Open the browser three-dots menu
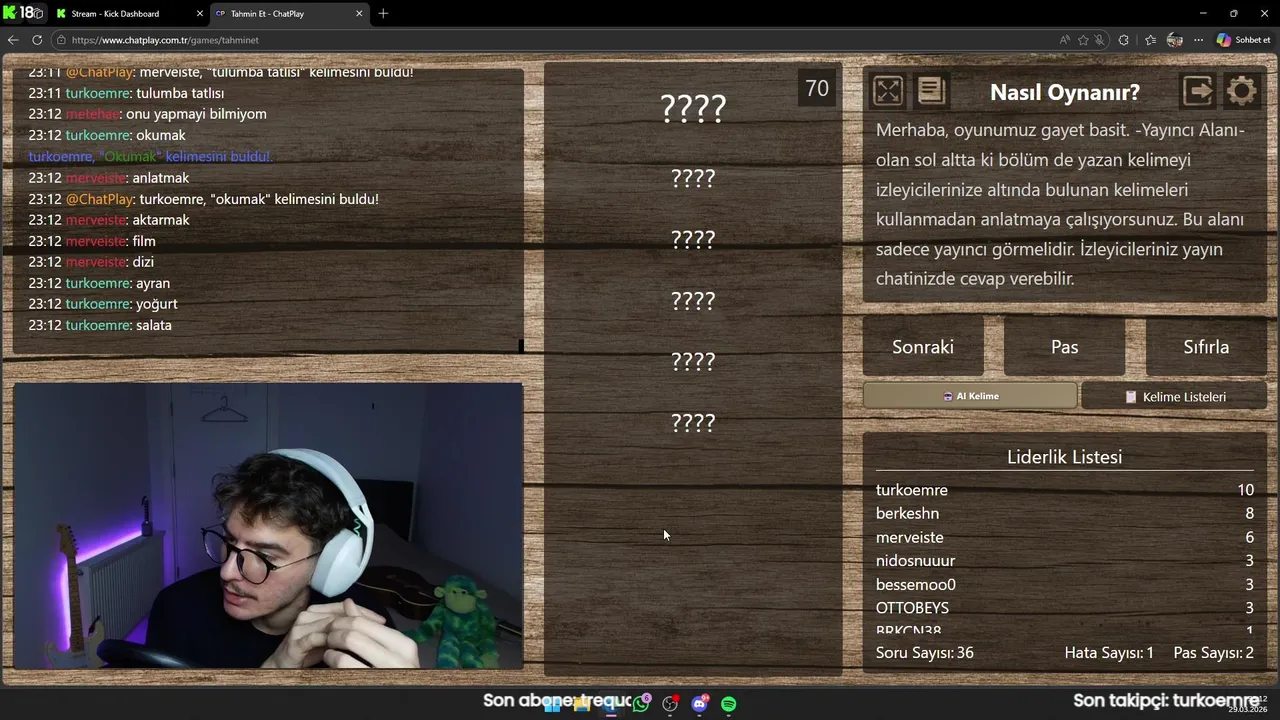1280x720 pixels. [x=1199, y=40]
